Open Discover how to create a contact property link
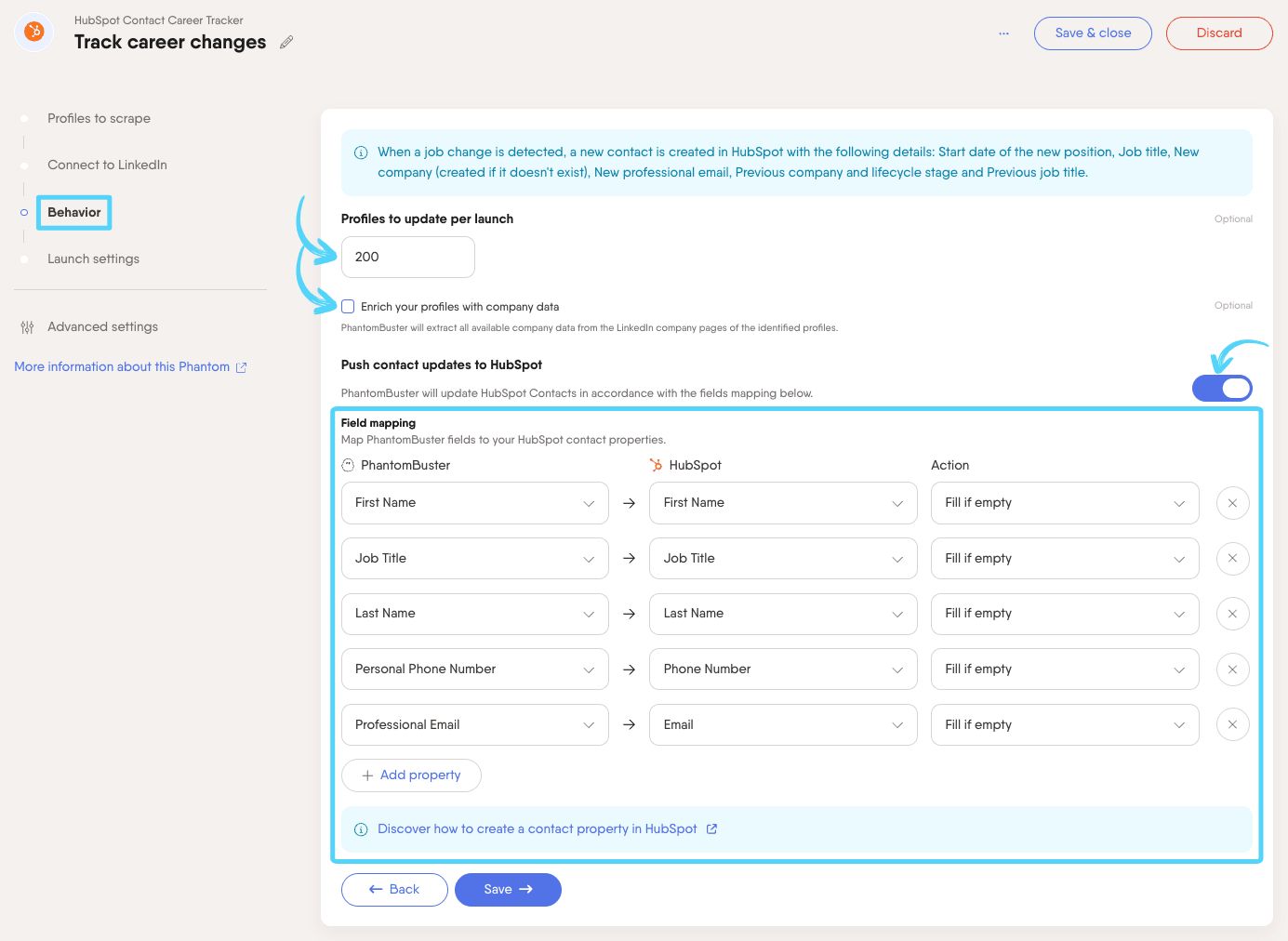This screenshot has height=941, width=1288. coord(537,829)
